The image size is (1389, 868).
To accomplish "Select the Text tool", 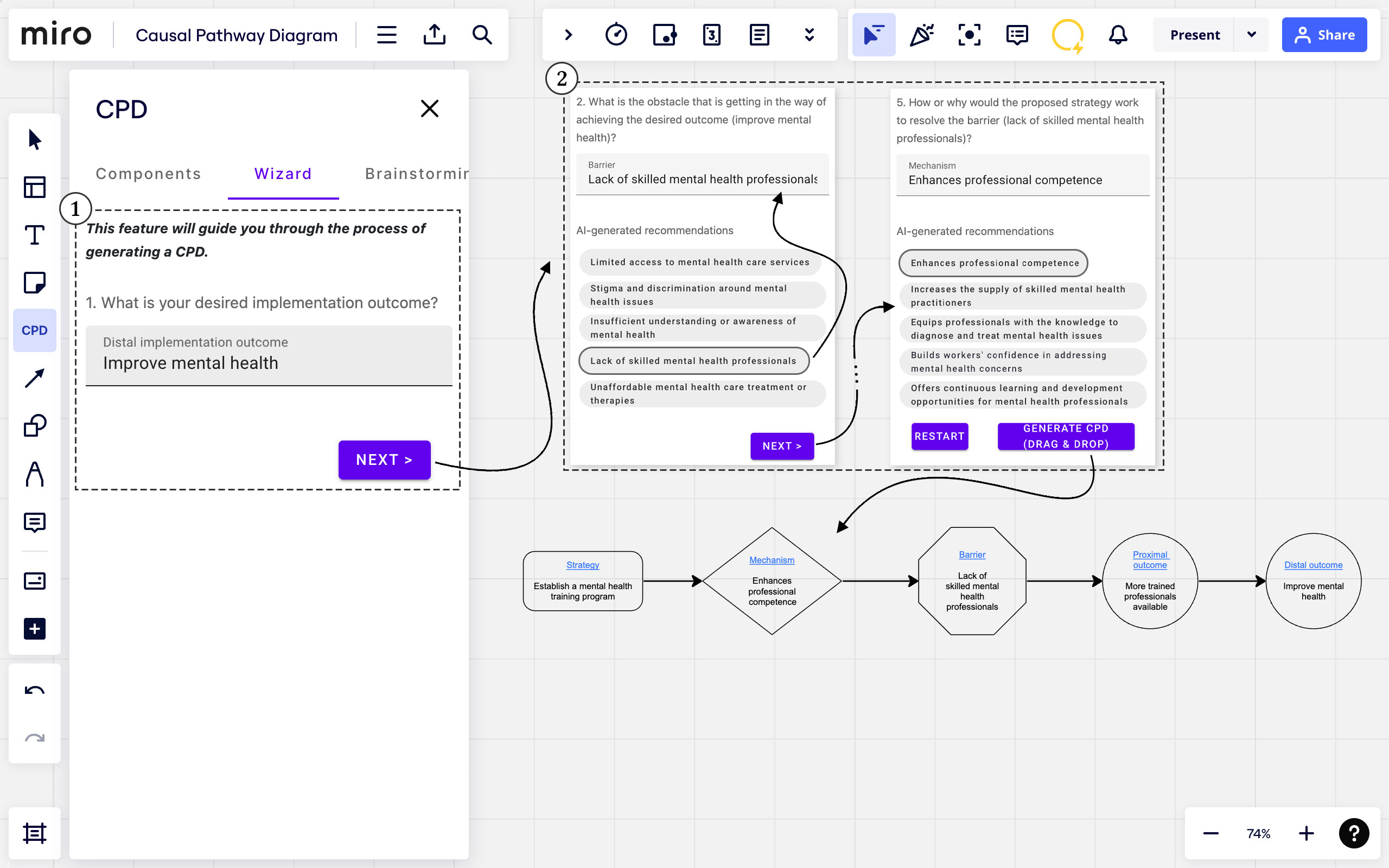I will point(34,235).
